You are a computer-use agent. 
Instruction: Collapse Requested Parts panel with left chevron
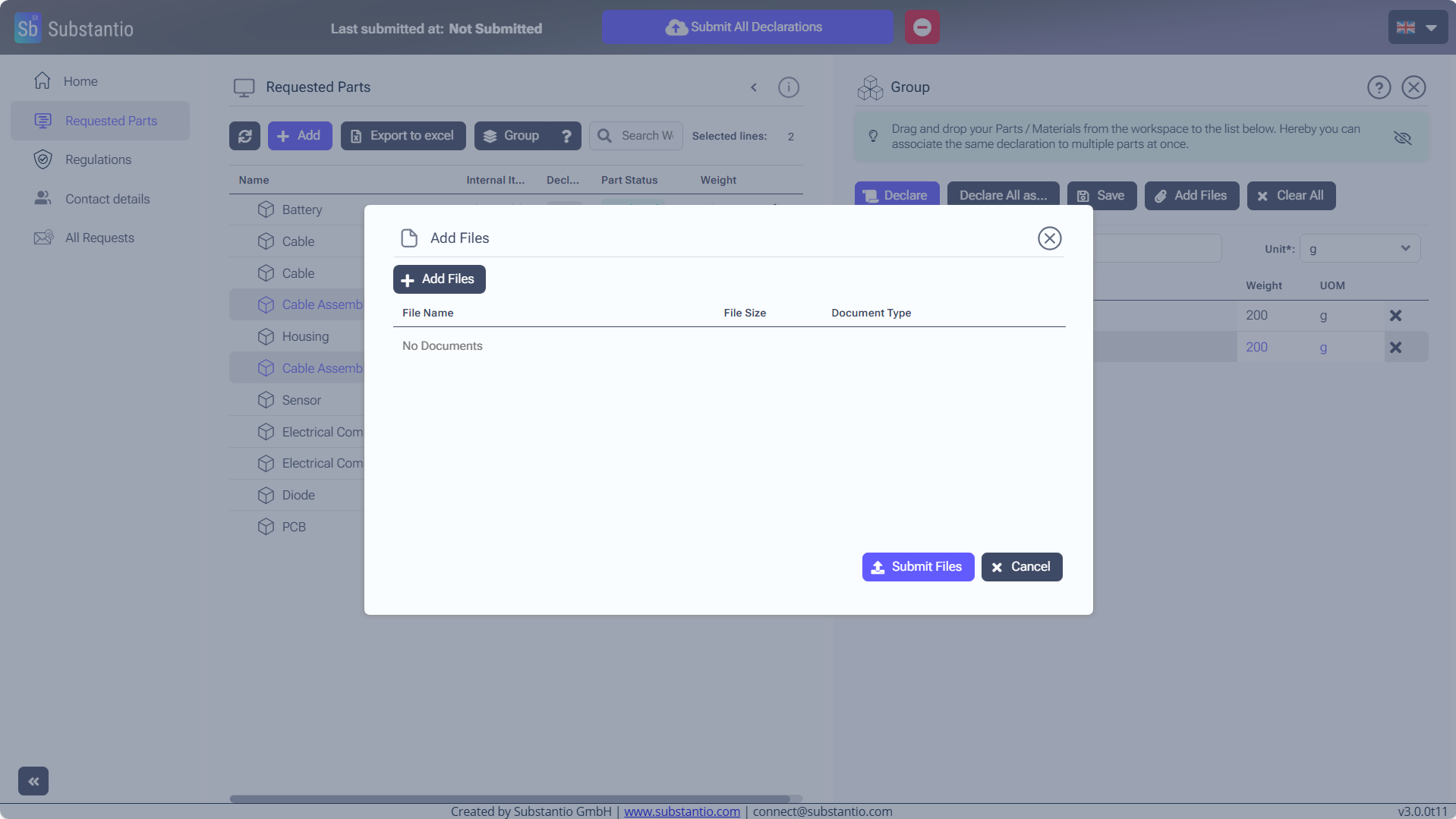pos(754,87)
